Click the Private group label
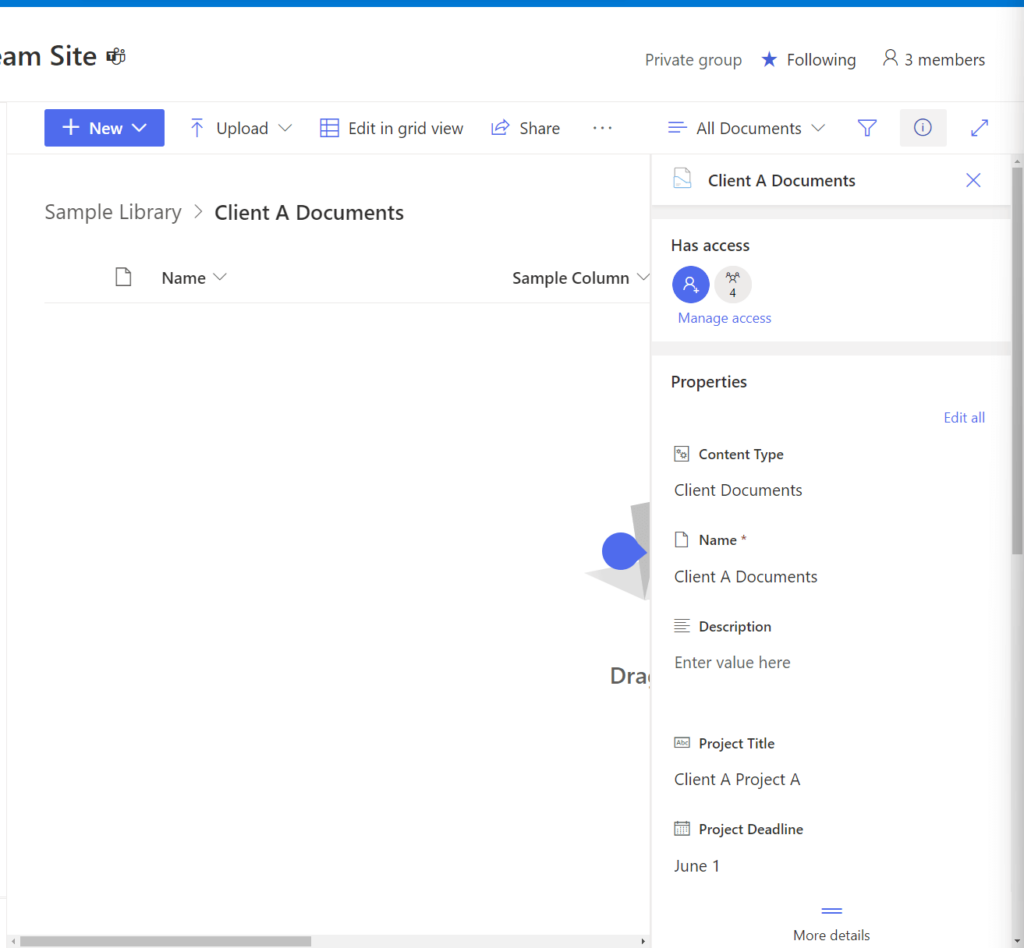Image resolution: width=1024 pixels, height=948 pixels. (693, 59)
